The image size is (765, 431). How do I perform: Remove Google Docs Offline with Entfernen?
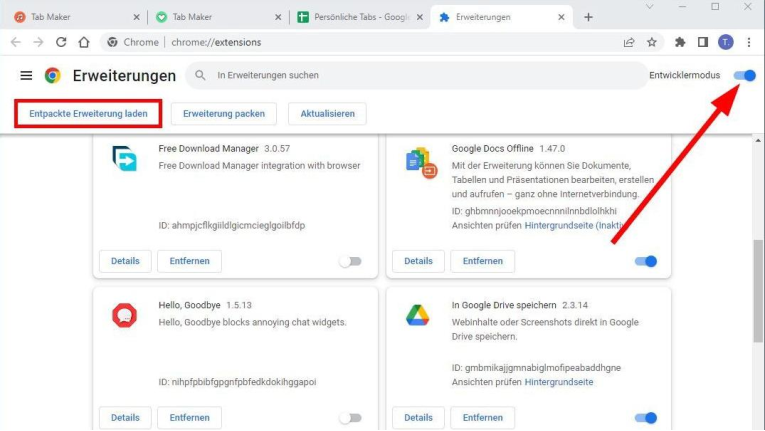[x=483, y=261]
